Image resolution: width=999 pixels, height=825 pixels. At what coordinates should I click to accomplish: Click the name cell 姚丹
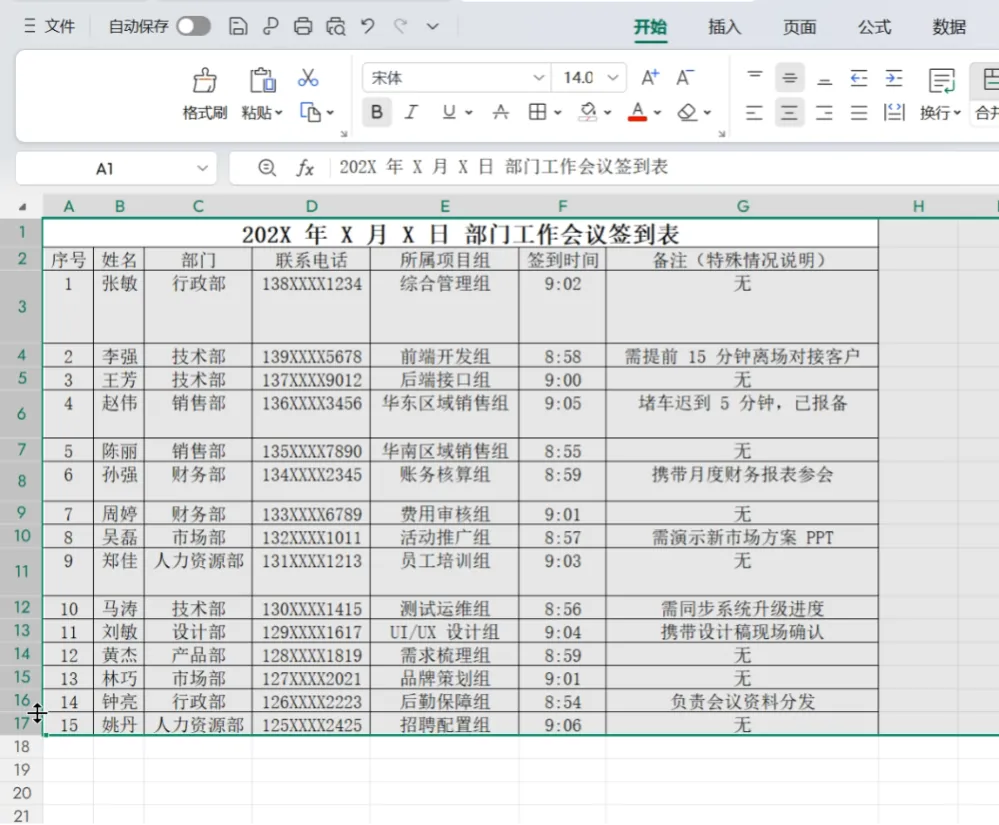(119, 724)
